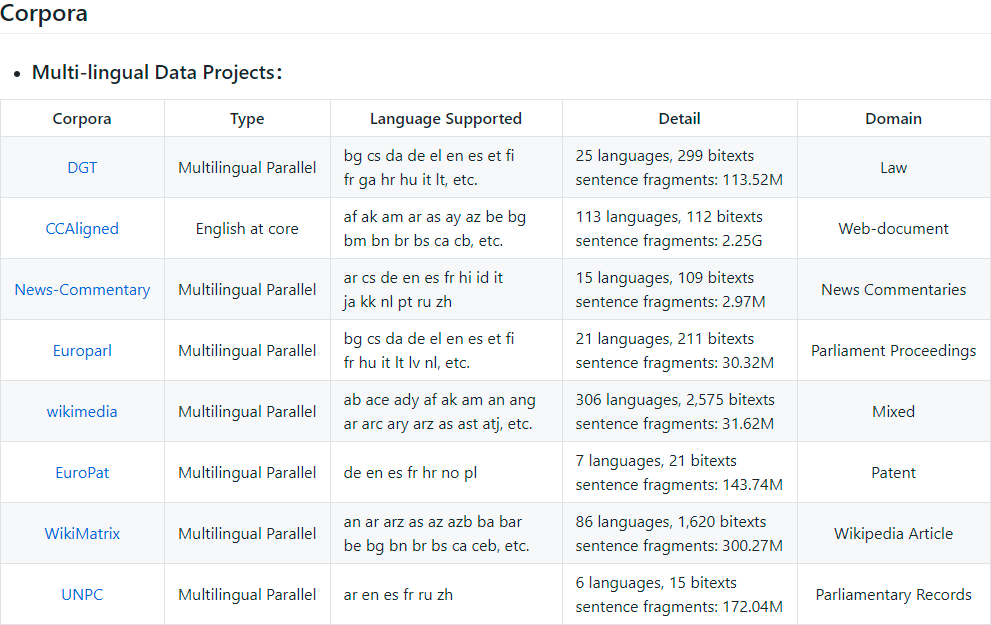
Task: Go to the WikiMatrix link
Action: [82, 533]
